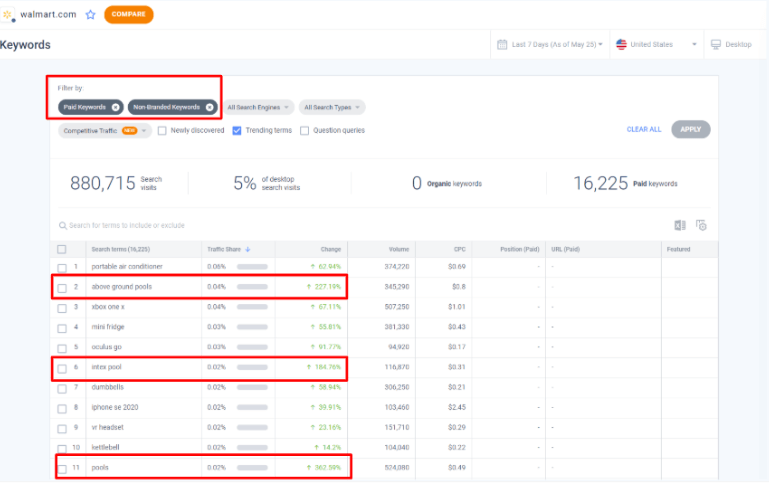
Task: Click the oculus go keyword
Action: (106, 347)
